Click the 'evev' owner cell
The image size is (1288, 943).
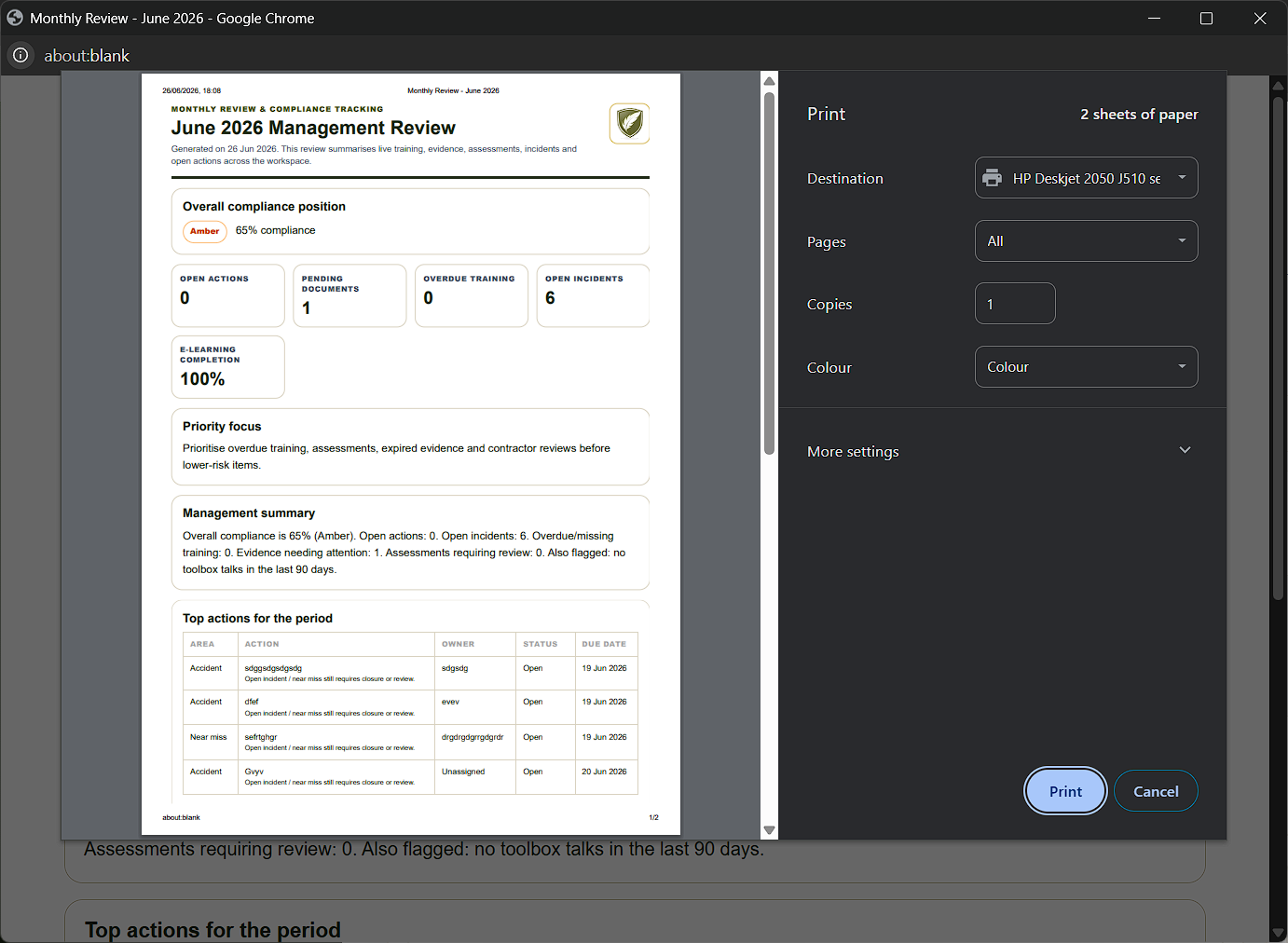[x=475, y=707]
